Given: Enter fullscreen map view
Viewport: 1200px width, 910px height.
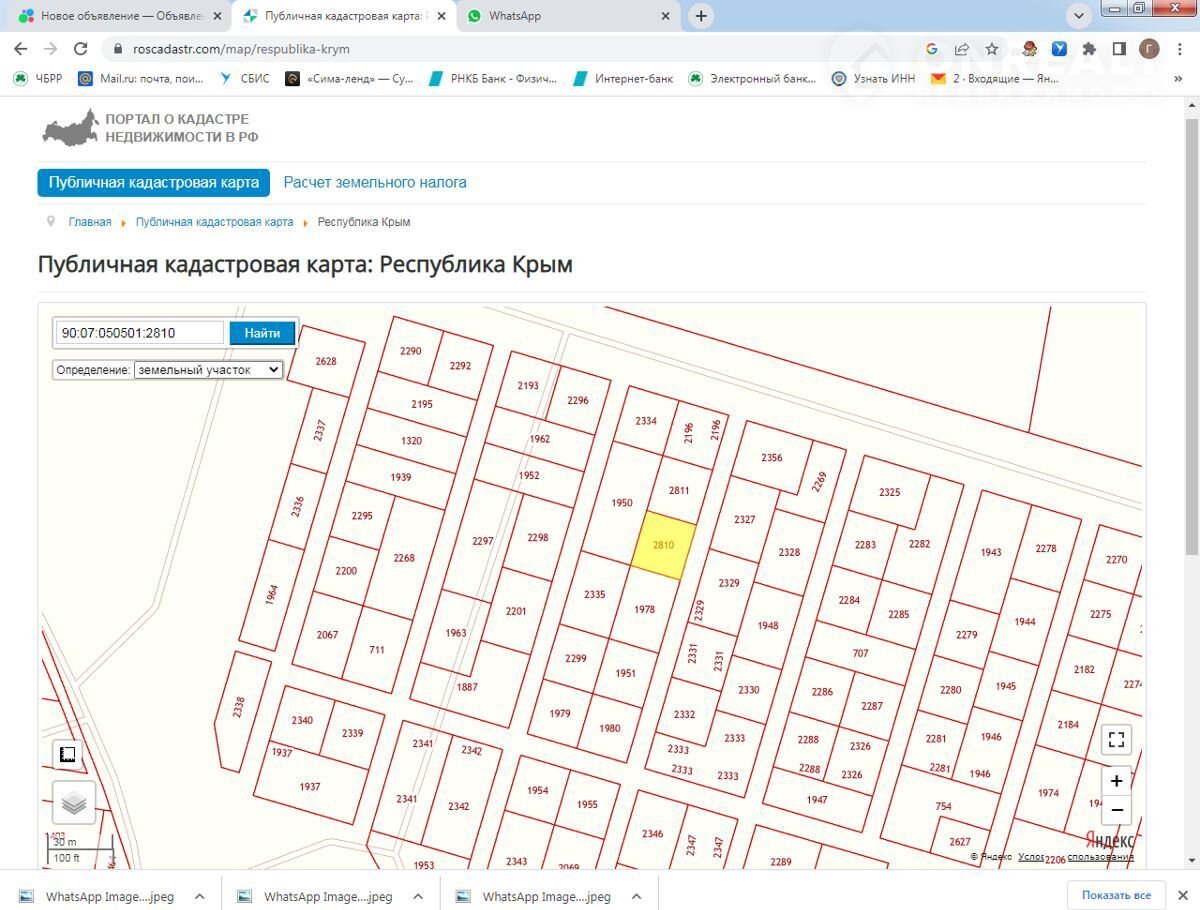Looking at the screenshot, I should tap(1117, 740).
